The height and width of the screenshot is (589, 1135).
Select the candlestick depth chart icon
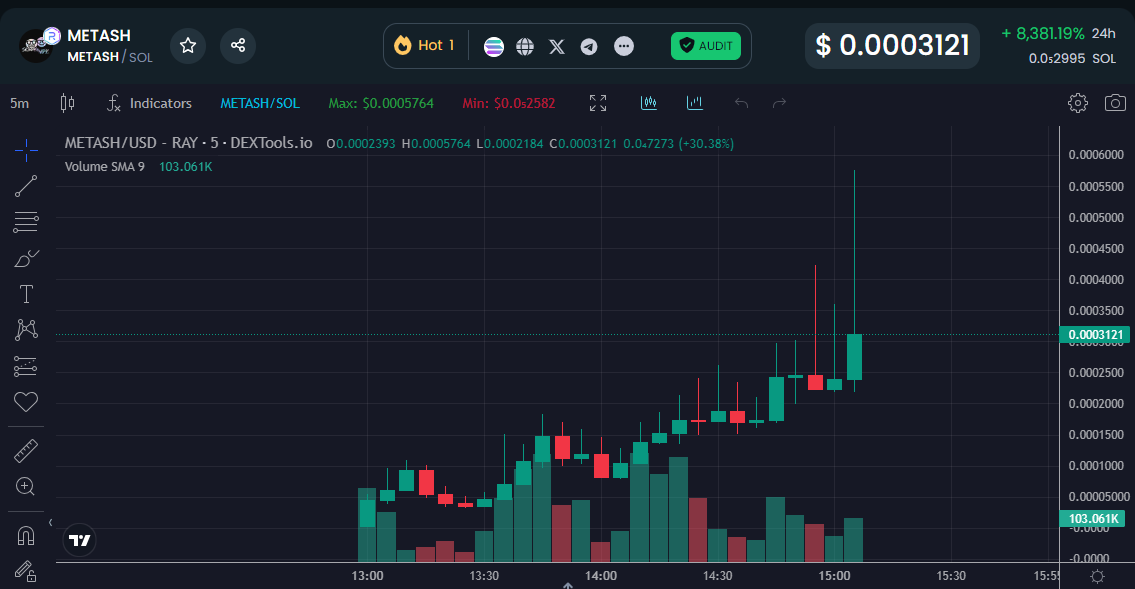coord(649,103)
